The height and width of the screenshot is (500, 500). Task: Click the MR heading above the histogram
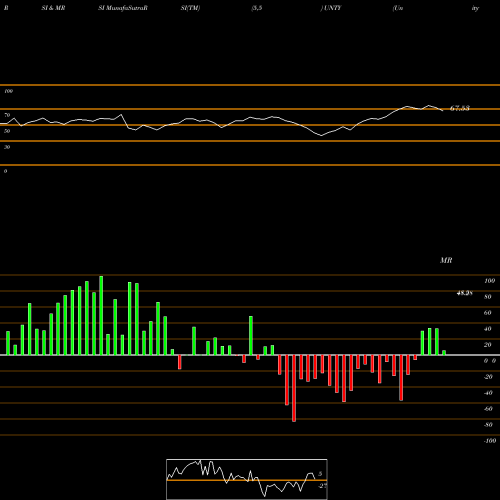[x=446, y=260]
